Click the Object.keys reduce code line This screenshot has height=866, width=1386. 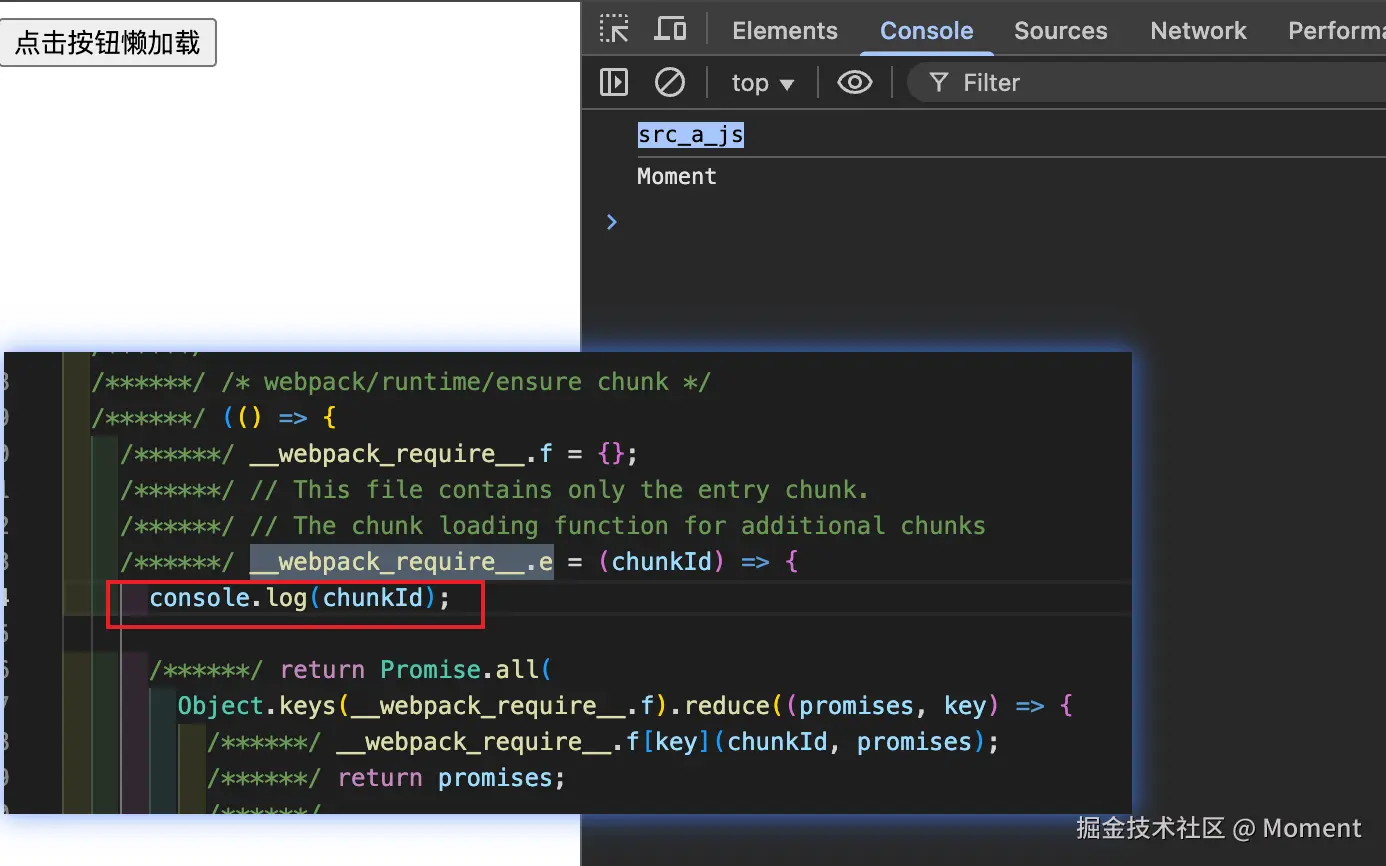[625, 706]
